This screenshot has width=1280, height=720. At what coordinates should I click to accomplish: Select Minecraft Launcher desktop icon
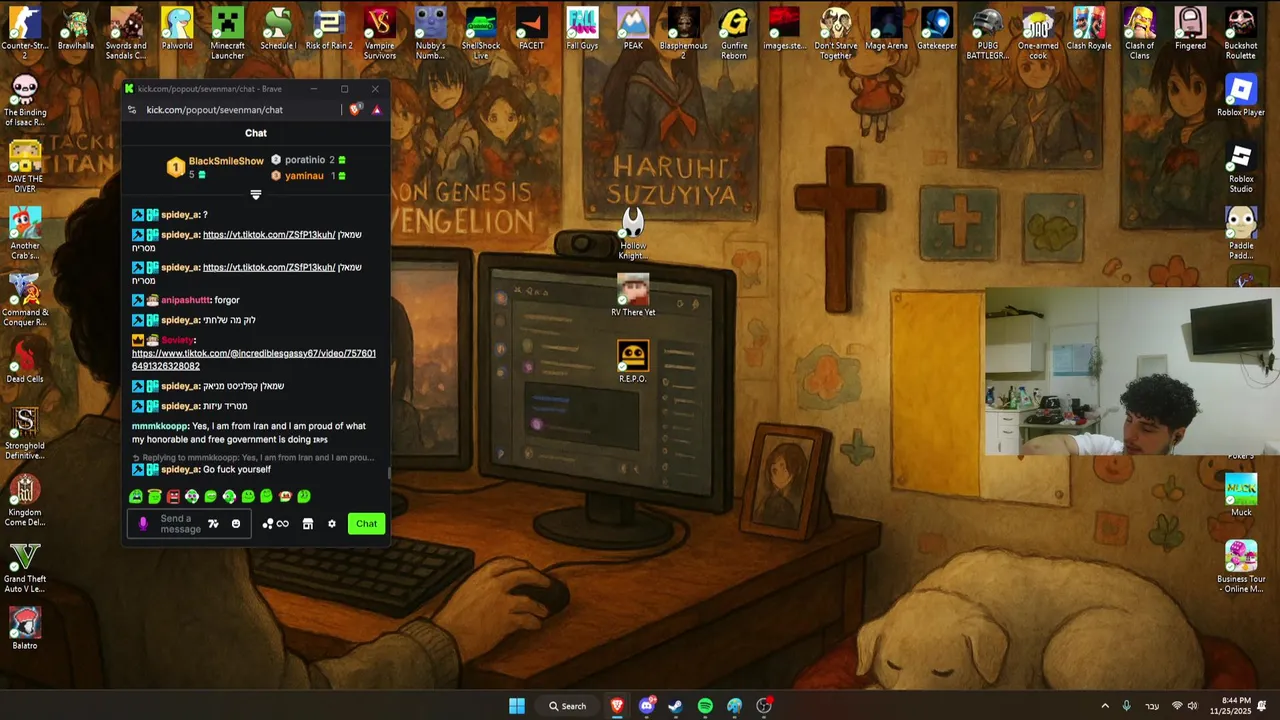click(x=227, y=34)
